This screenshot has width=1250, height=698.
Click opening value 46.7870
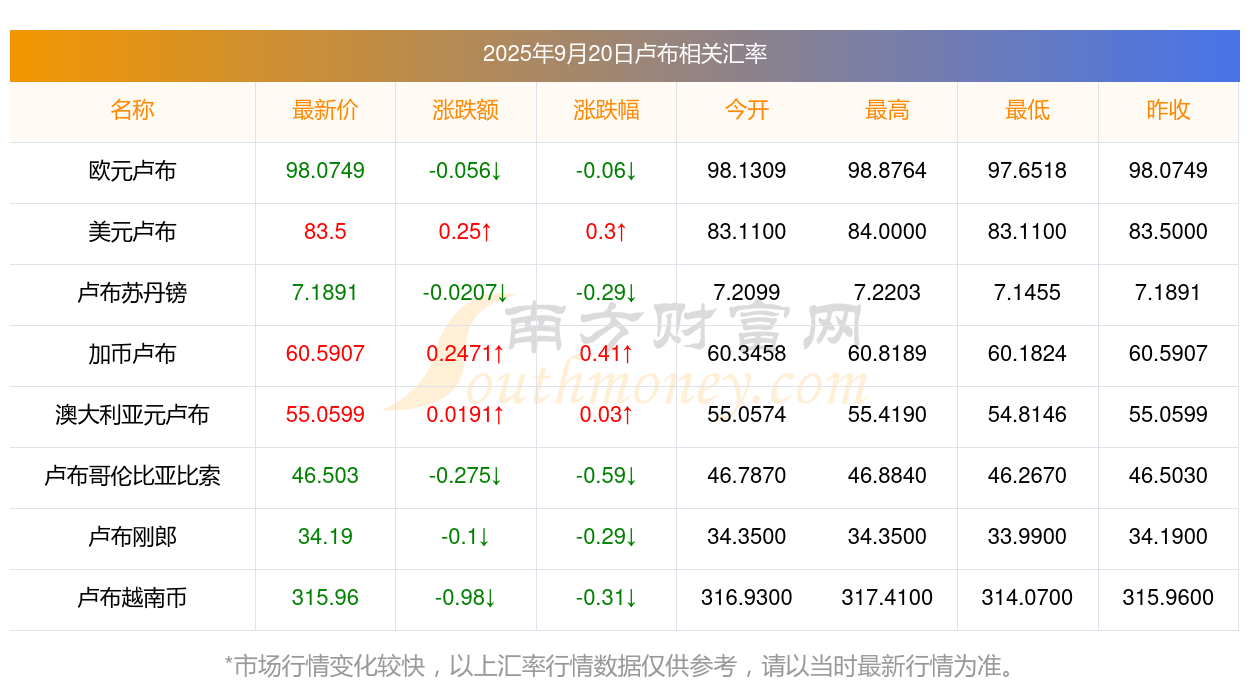point(747,476)
